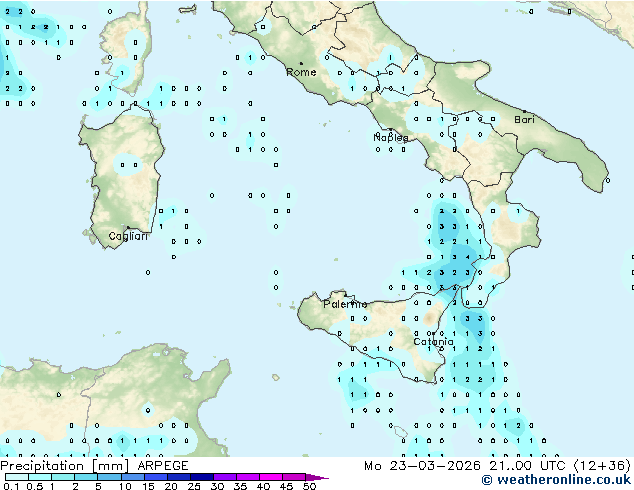Click the '10' legend scale value
The height and width of the screenshot is (490, 634).
click(125, 486)
